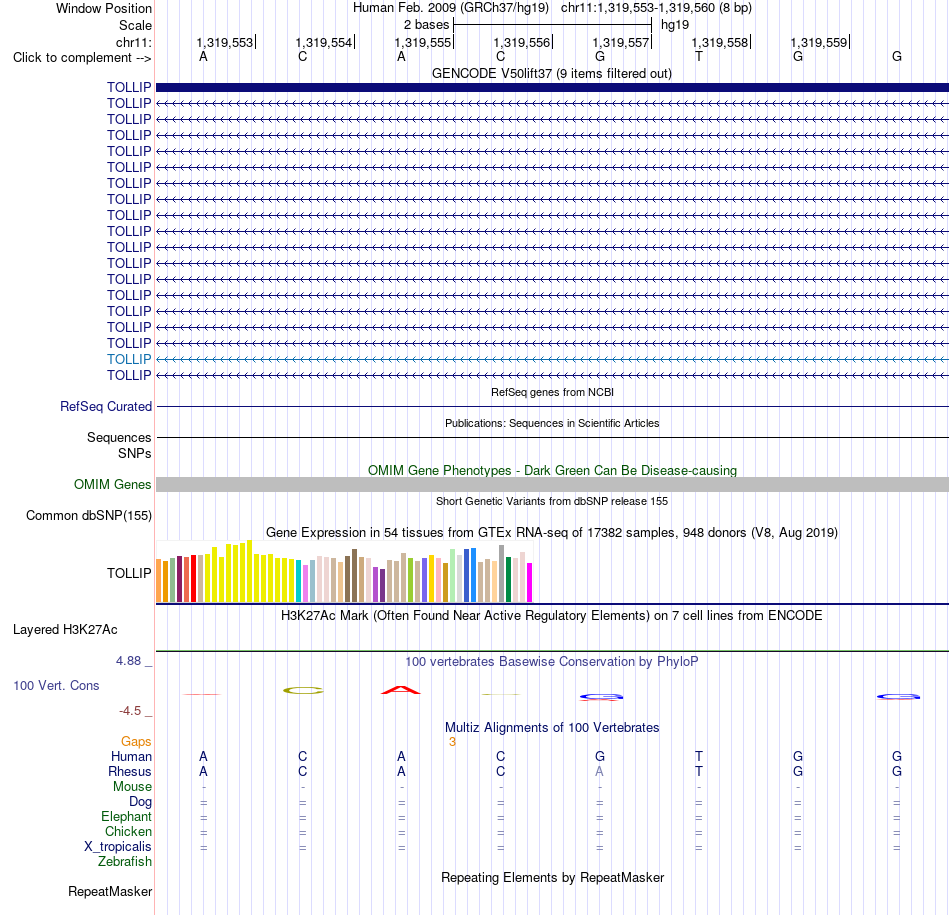The width and height of the screenshot is (950, 915).
Task: Click the T base in Human row
Action: tap(699, 756)
